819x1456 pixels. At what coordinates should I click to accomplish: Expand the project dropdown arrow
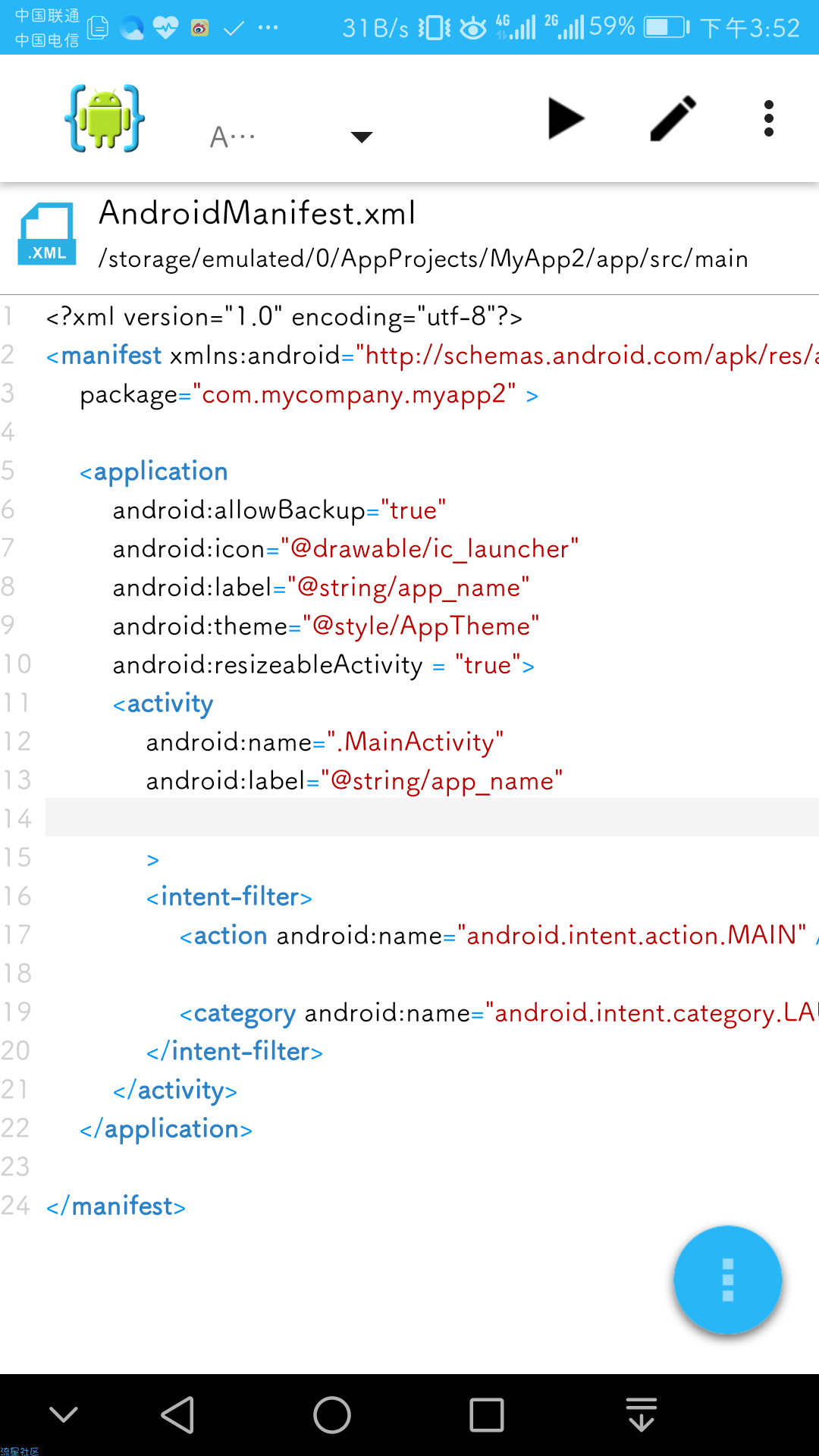click(362, 137)
